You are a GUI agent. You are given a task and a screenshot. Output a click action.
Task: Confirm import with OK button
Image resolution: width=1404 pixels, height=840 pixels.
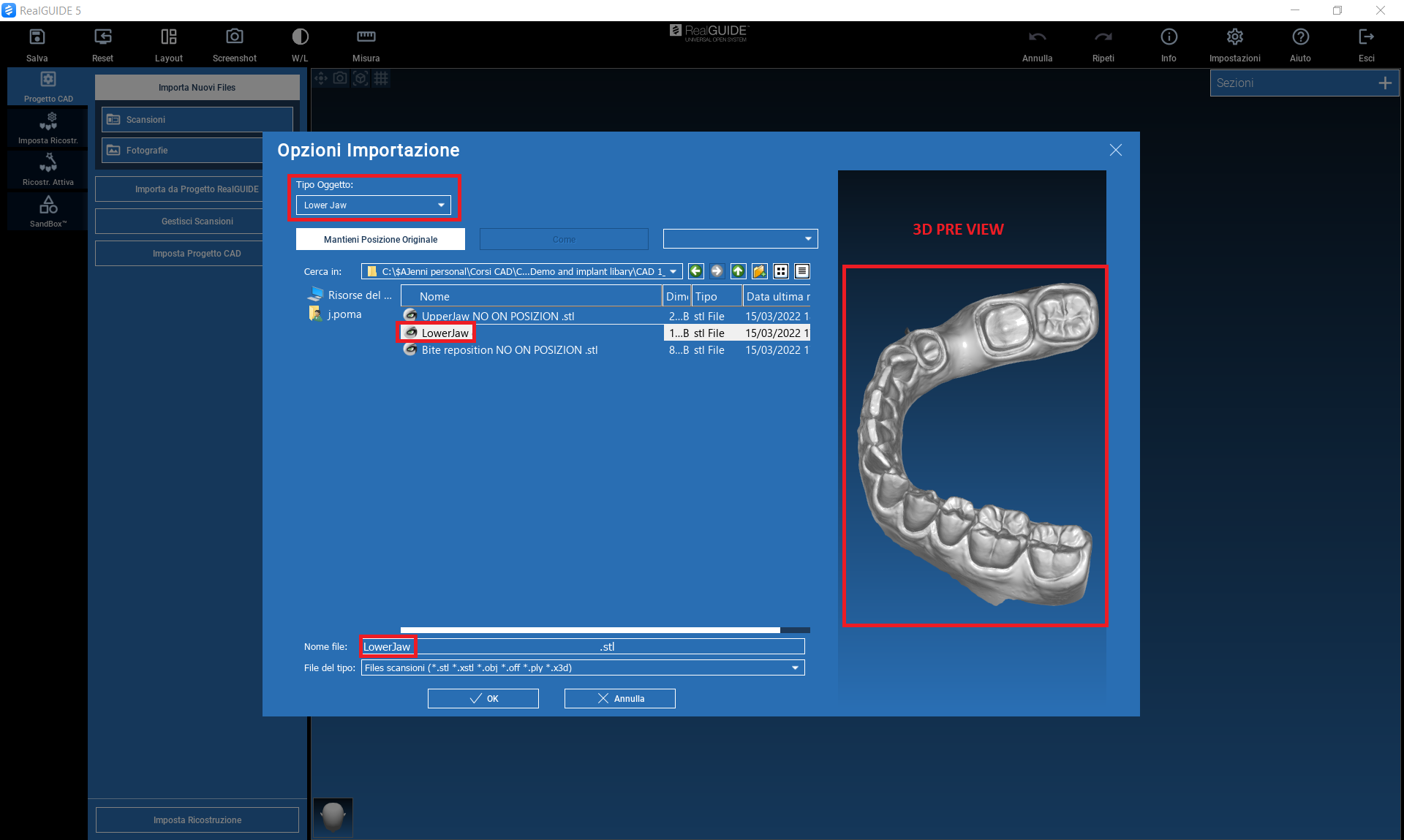483,698
